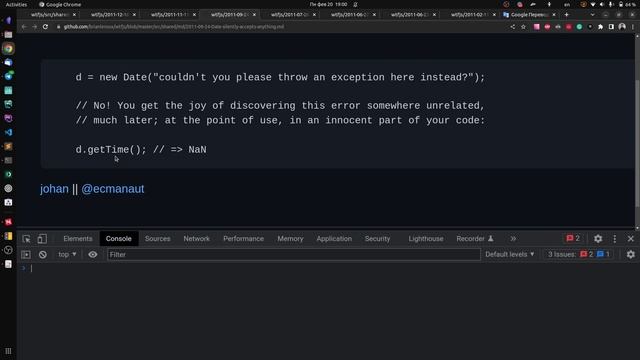Open the extensions puzzle icon

[600, 27]
